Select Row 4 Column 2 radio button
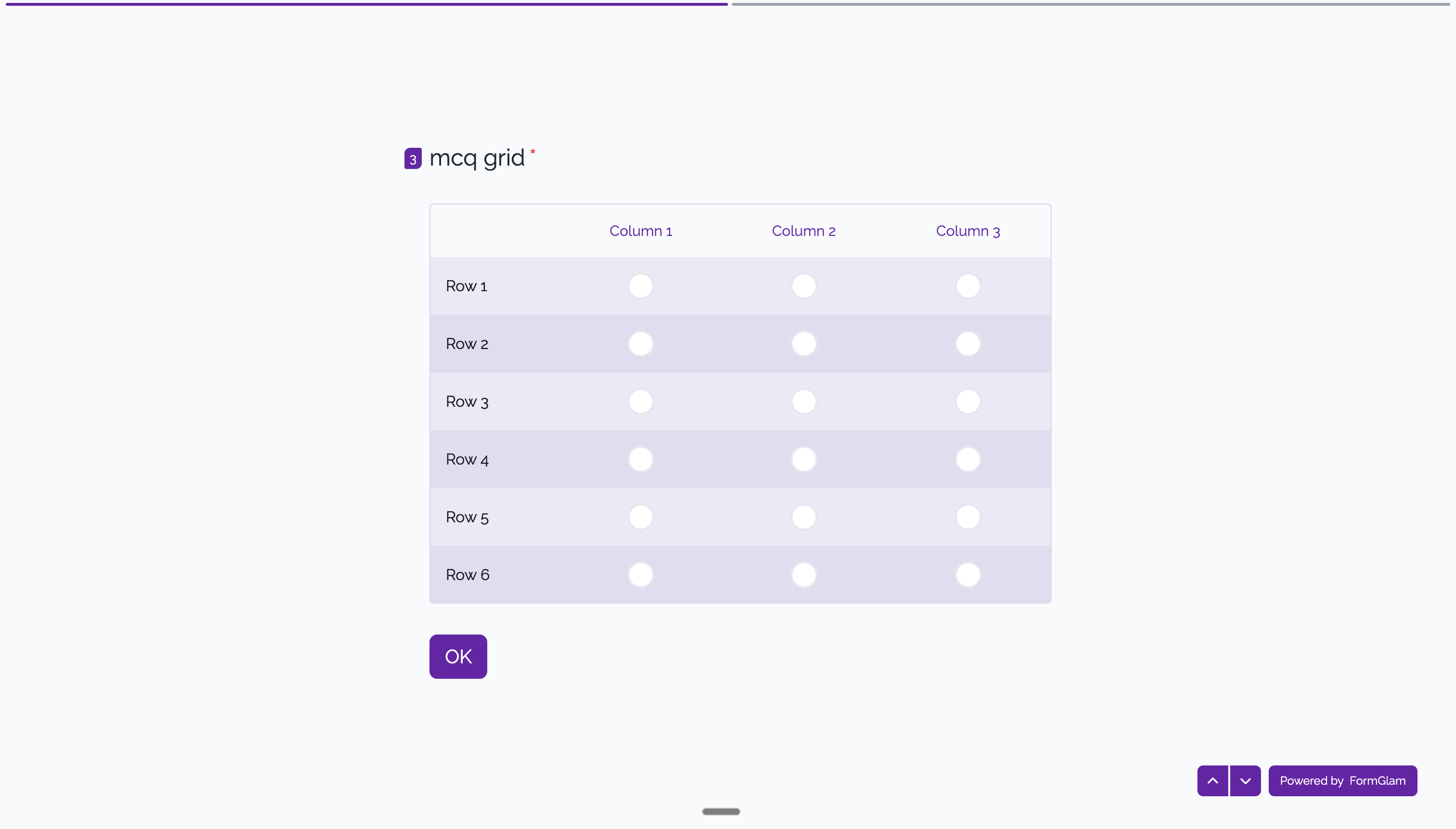 [x=803, y=459]
